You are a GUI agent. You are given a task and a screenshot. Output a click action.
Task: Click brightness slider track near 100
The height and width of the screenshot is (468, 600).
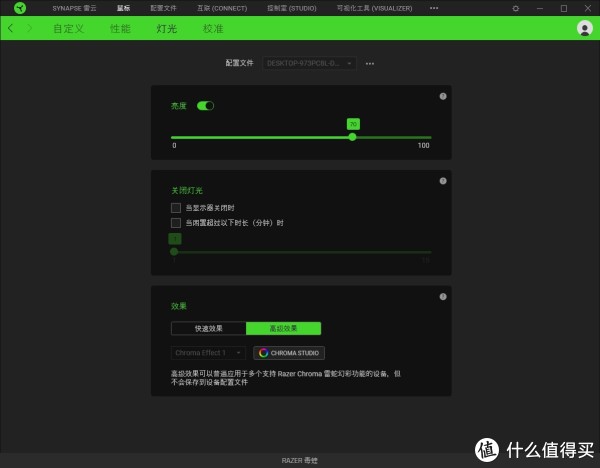pyautogui.click(x=428, y=137)
